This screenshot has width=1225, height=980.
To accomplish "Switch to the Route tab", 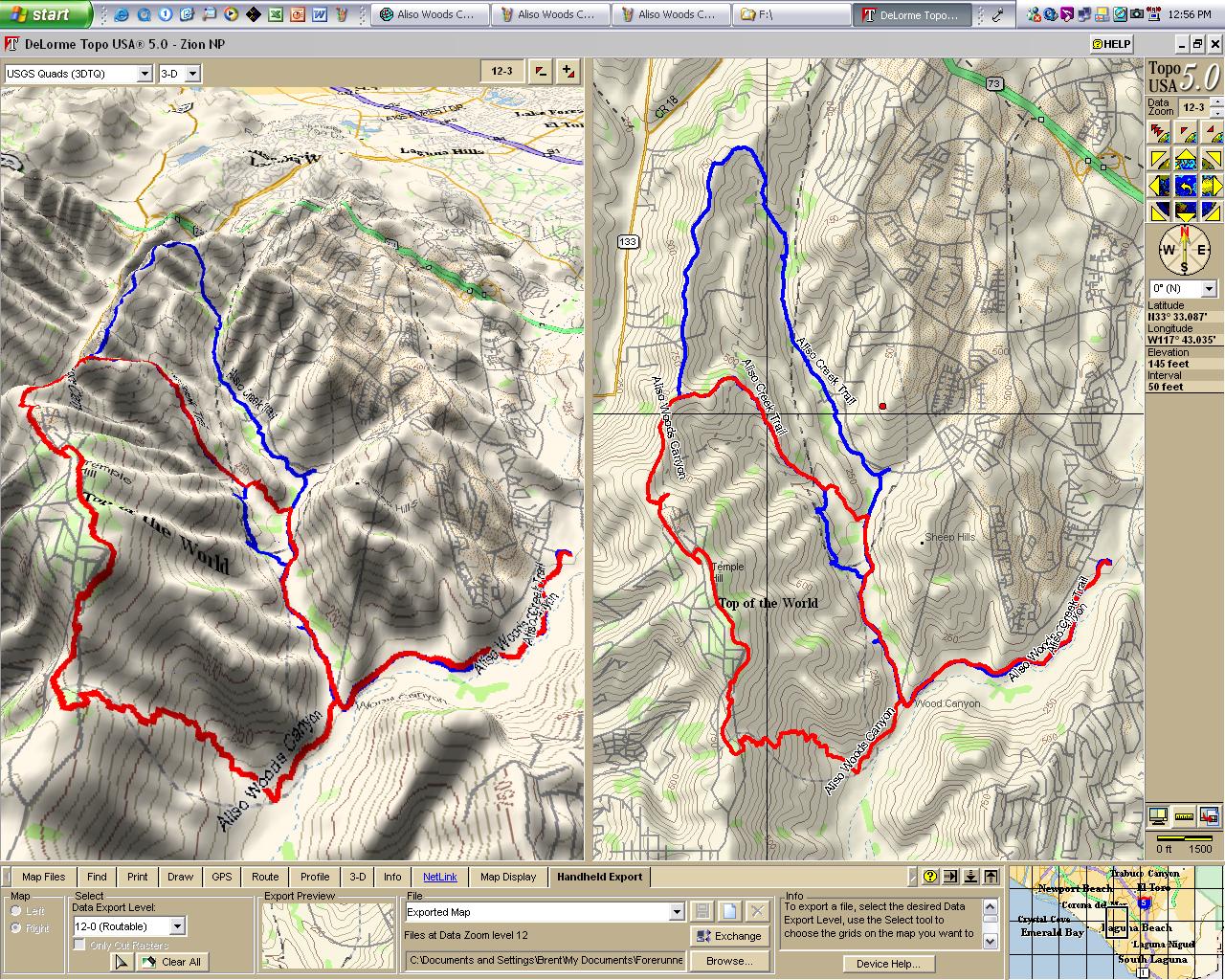I will (265, 877).
